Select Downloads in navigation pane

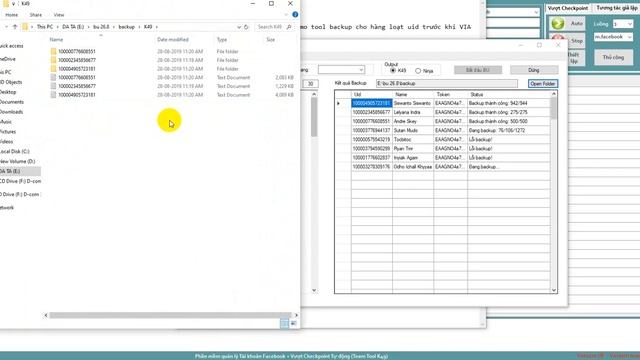[x=11, y=112]
